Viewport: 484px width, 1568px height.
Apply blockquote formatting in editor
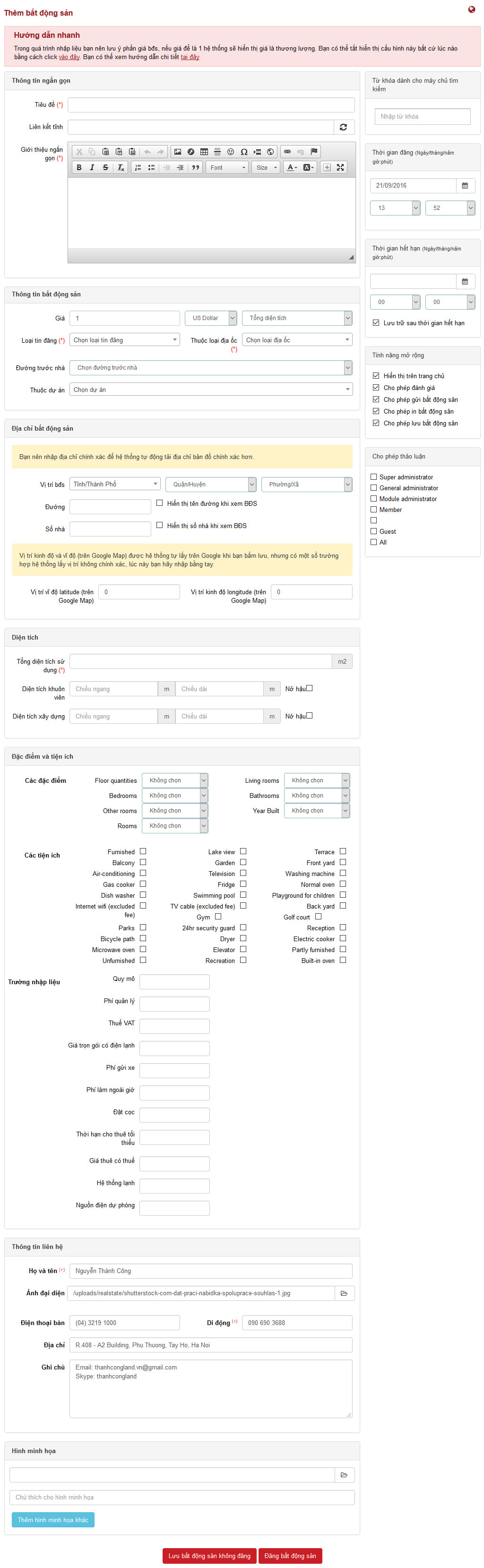[x=195, y=167]
